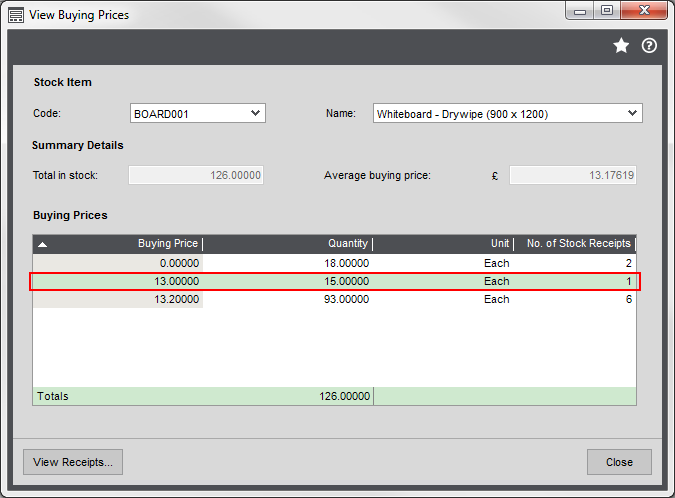Click the View Receipts... button
The height and width of the screenshot is (498, 675).
tap(73, 462)
